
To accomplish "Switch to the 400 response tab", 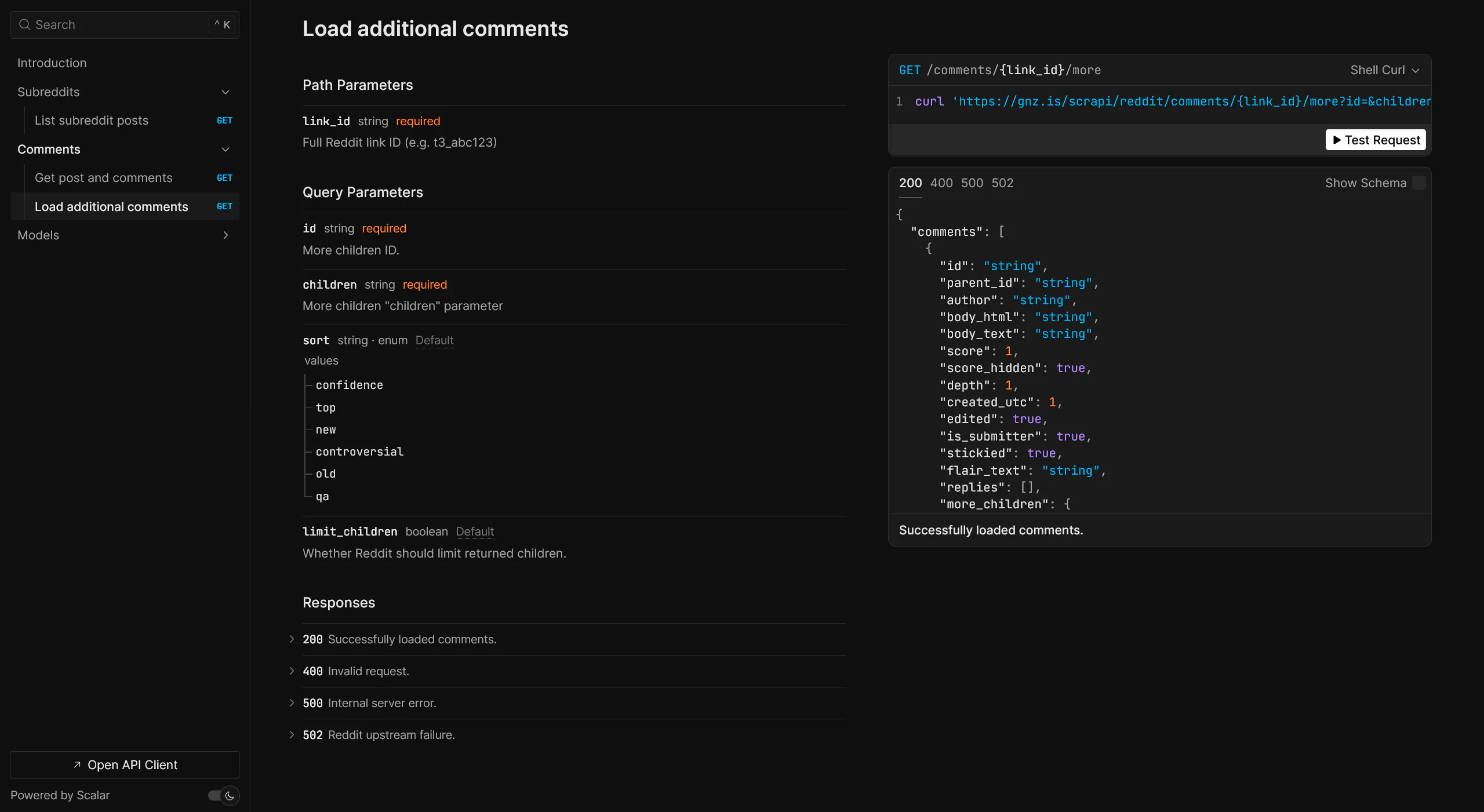I will pos(941,183).
